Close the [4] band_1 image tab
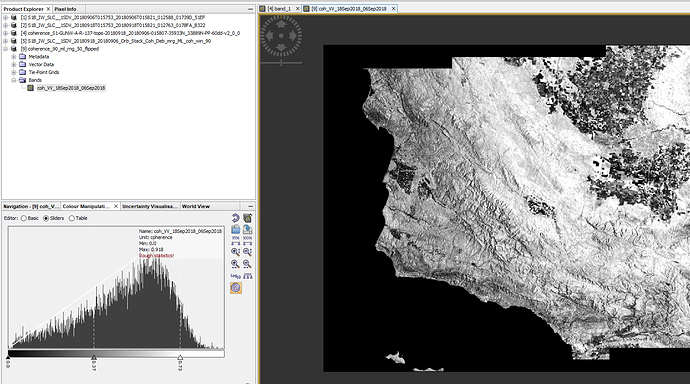Image resolution: width=690 pixels, height=384 pixels. (297, 9)
